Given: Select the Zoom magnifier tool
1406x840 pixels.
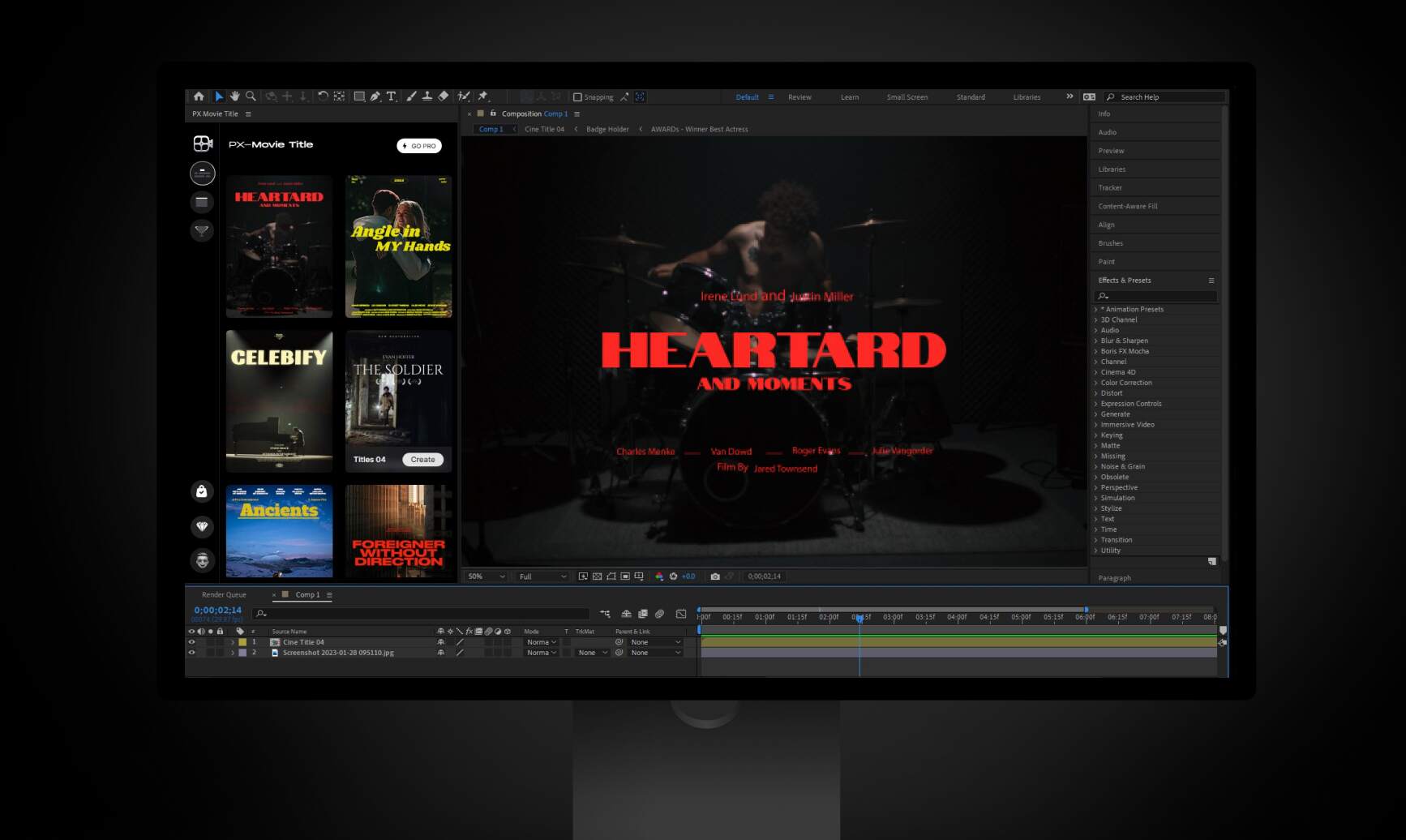Looking at the screenshot, I should point(251,96).
